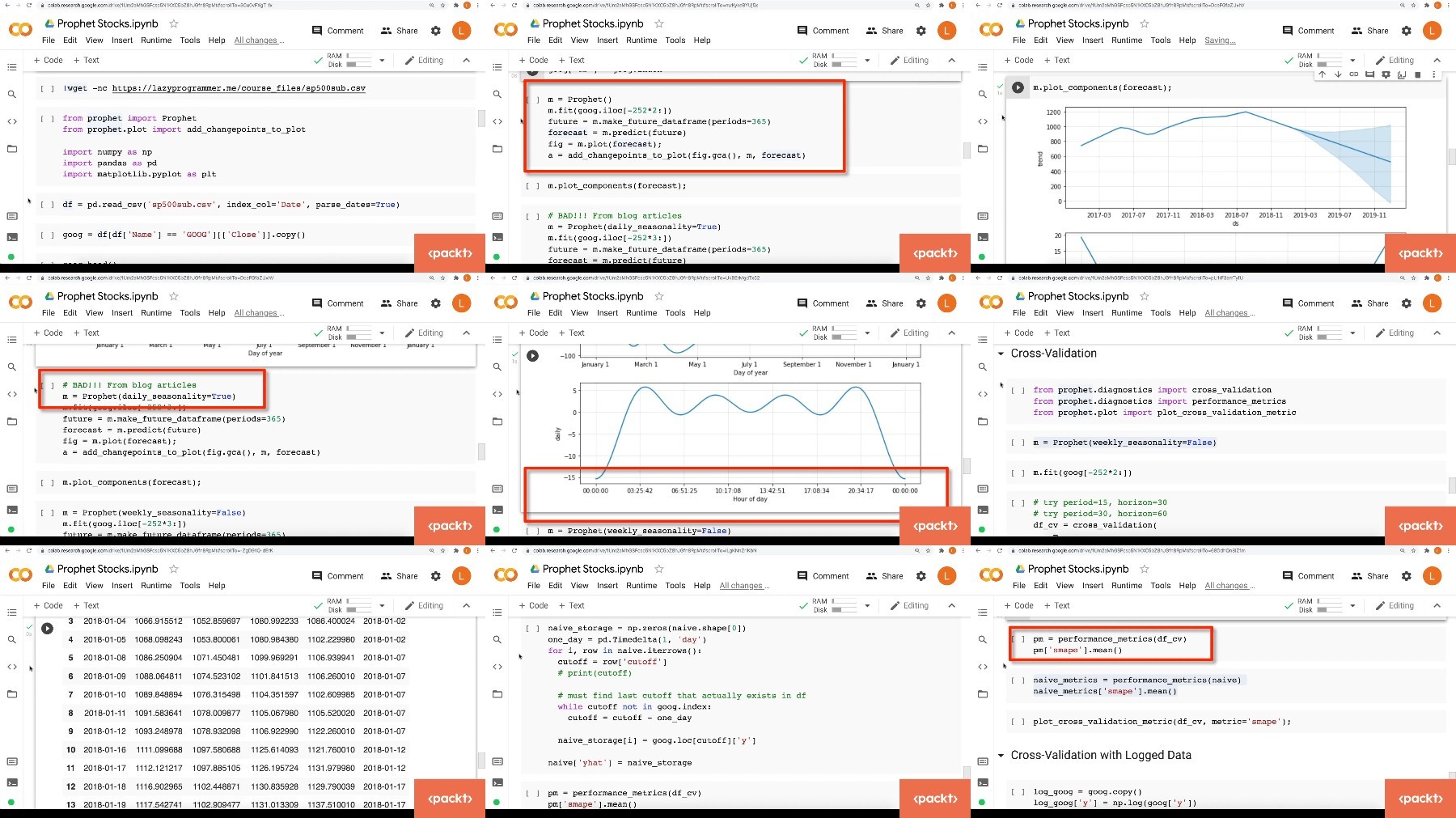The image size is (1456, 818).
Task: Open RAM/Disk dropdown in the Cross-Validation panel
Action: click(1352, 333)
